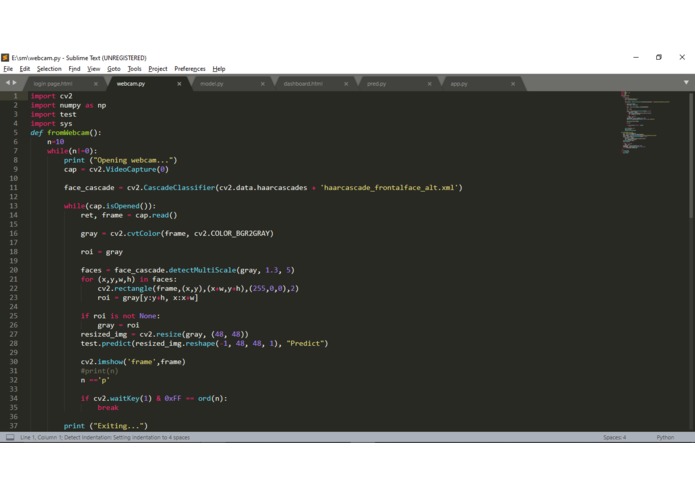Click the 'haarcascade_frontalface_alt.xml' string
695x494 pixels.
389,187
